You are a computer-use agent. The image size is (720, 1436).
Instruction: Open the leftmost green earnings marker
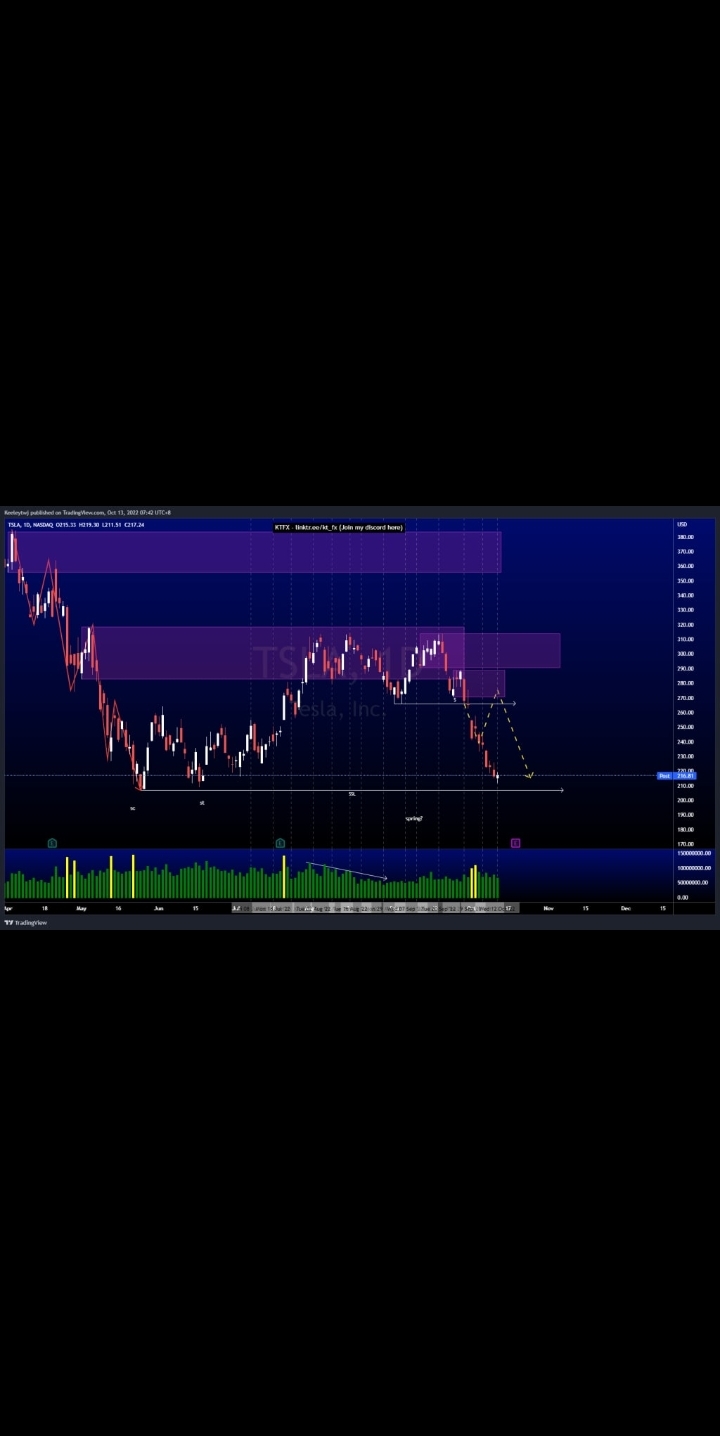(52, 843)
